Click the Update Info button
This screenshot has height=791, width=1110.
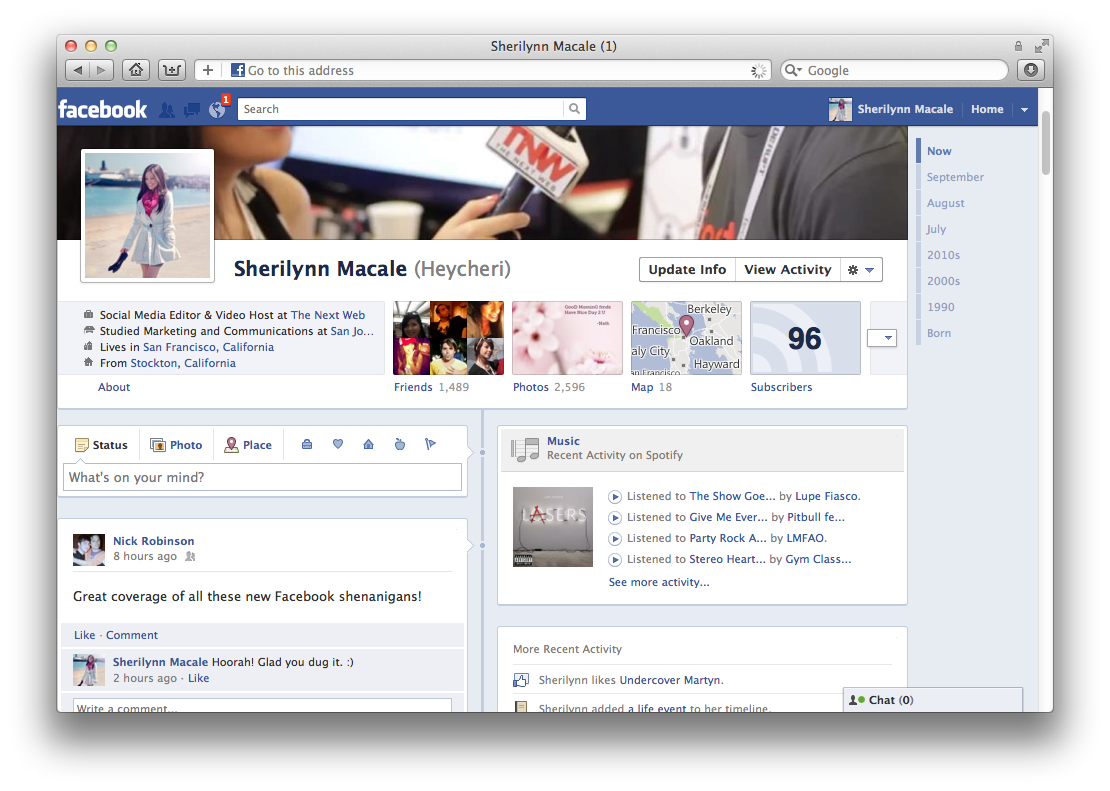[x=687, y=270]
